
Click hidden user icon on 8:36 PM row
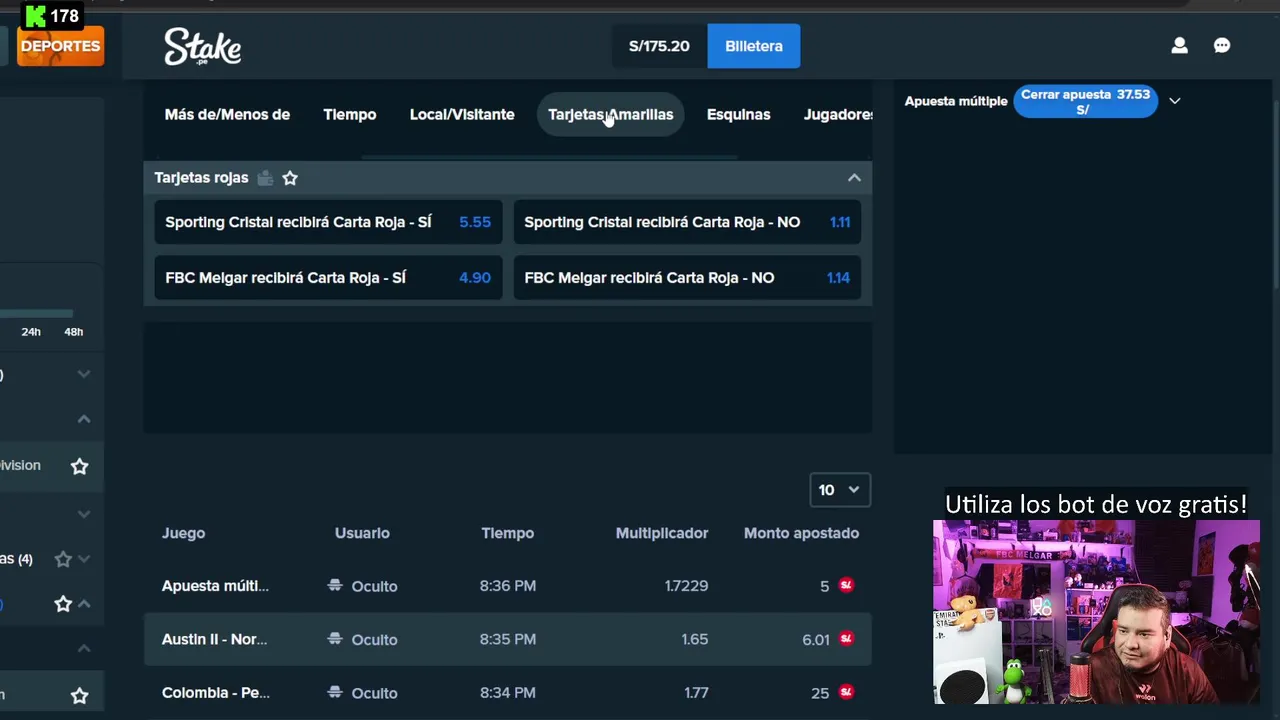click(x=335, y=586)
